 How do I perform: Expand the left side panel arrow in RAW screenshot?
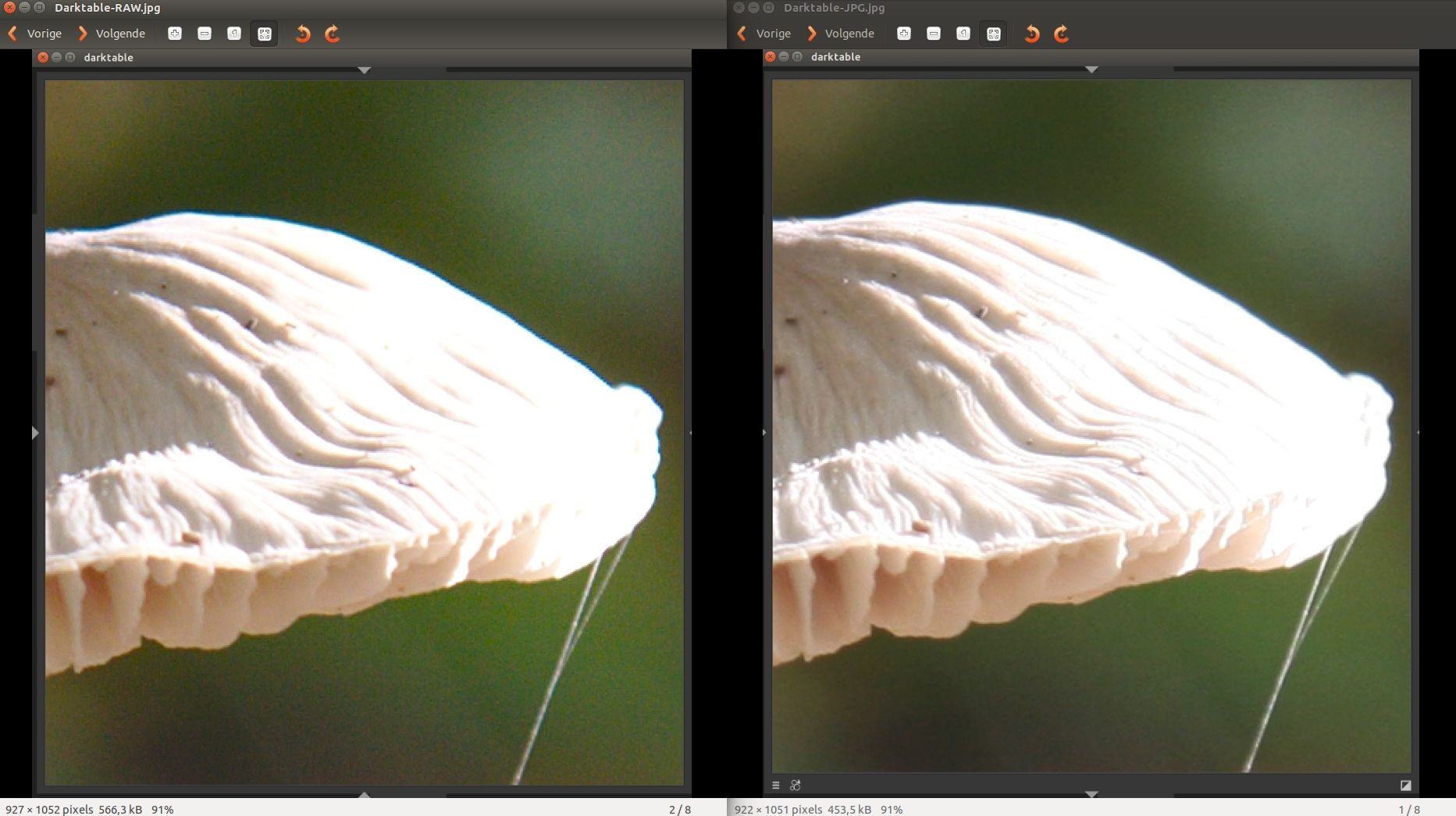tap(35, 433)
